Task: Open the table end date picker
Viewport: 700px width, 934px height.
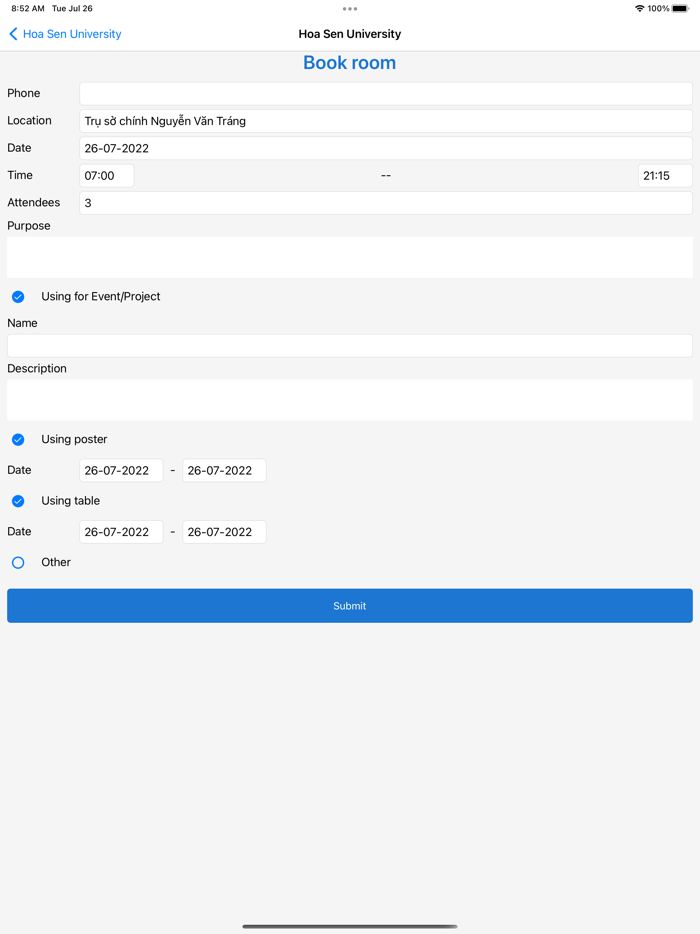Action: point(224,532)
